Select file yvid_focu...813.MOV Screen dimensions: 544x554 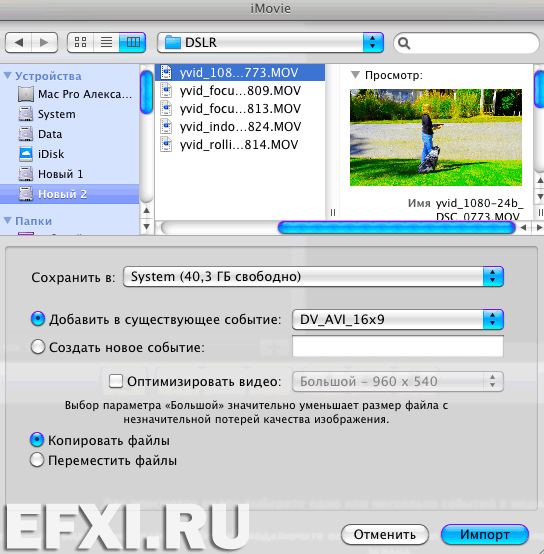click(x=240, y=109)
